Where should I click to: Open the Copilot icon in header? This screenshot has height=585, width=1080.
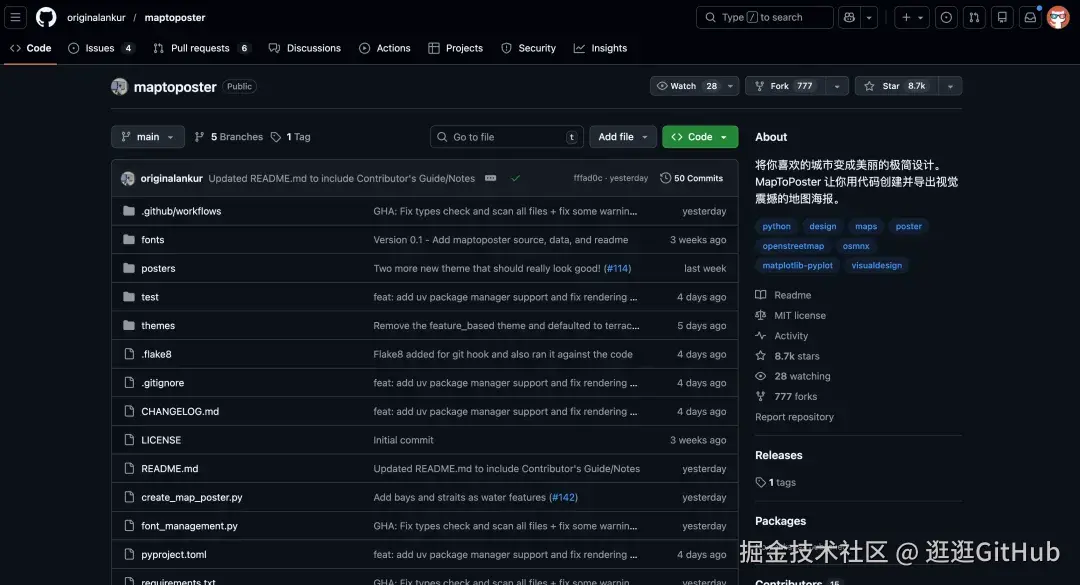pos(849,17)
